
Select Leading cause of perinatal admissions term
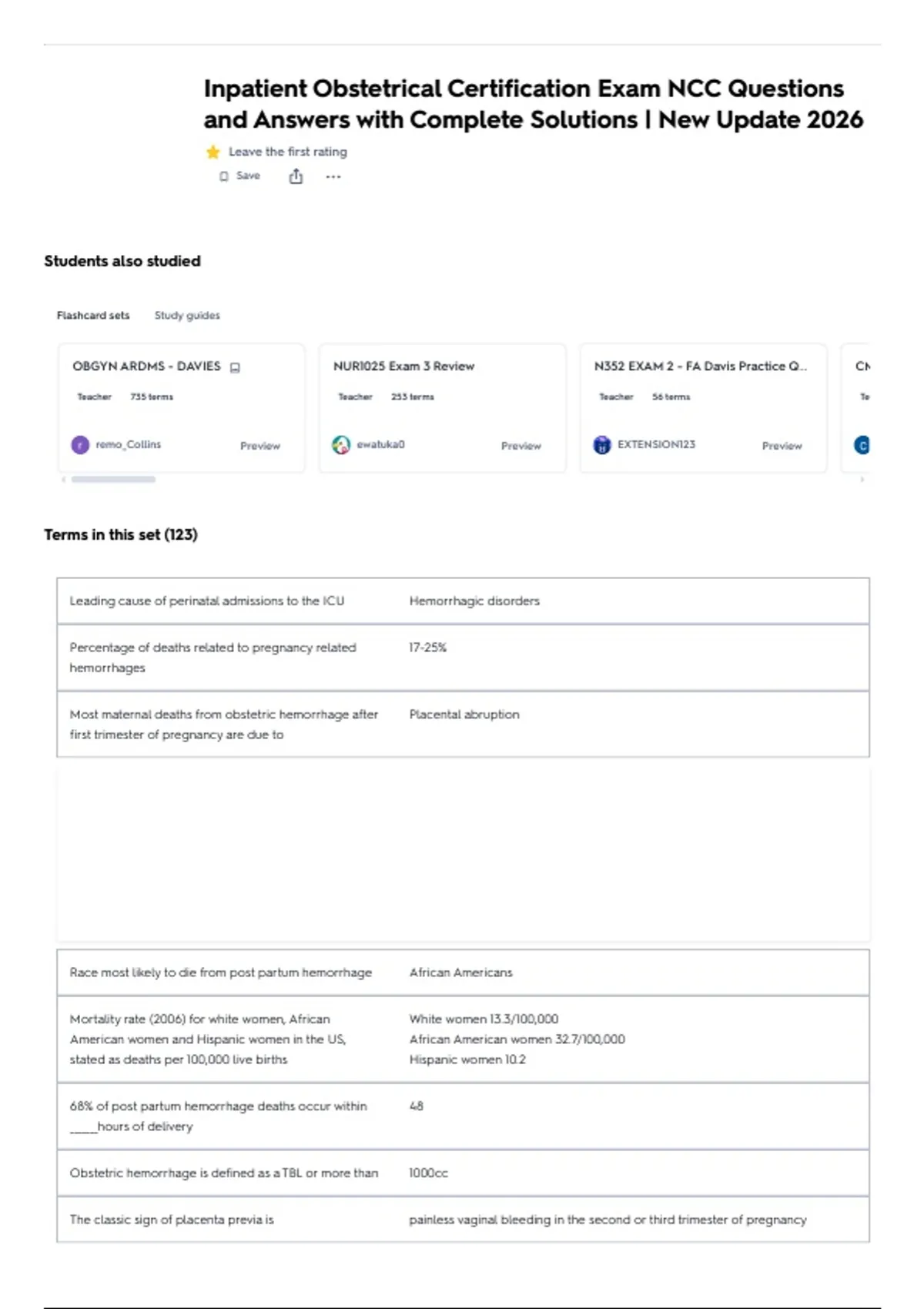click(207, 601)
